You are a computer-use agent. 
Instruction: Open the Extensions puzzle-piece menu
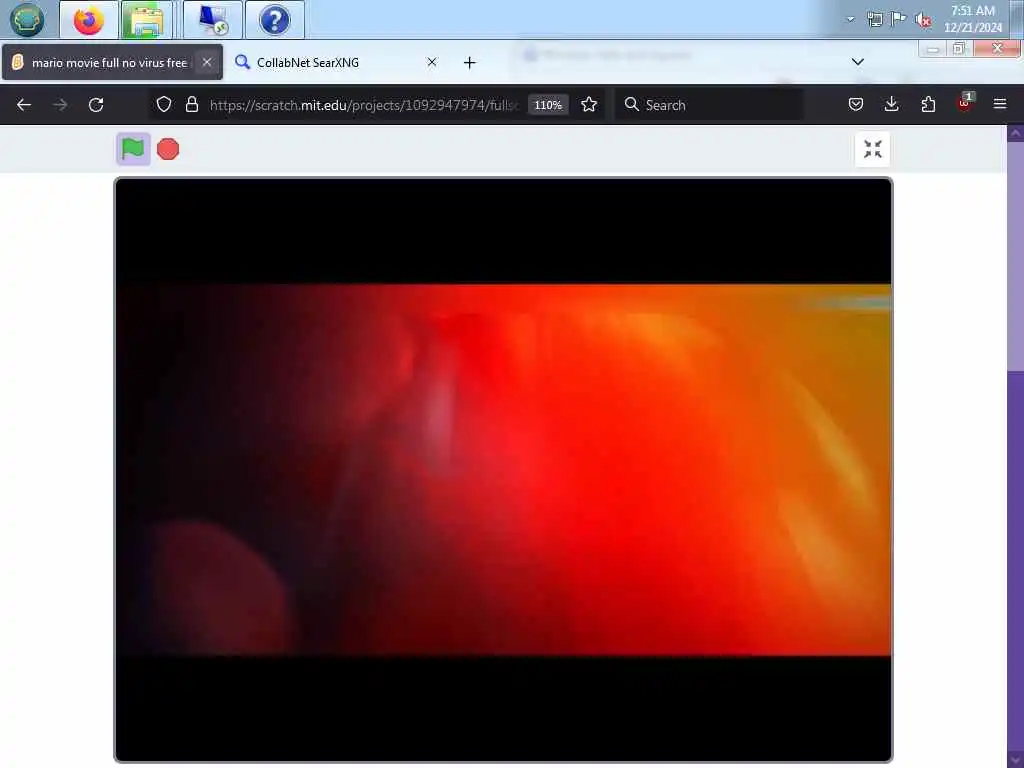click(928, 104)
